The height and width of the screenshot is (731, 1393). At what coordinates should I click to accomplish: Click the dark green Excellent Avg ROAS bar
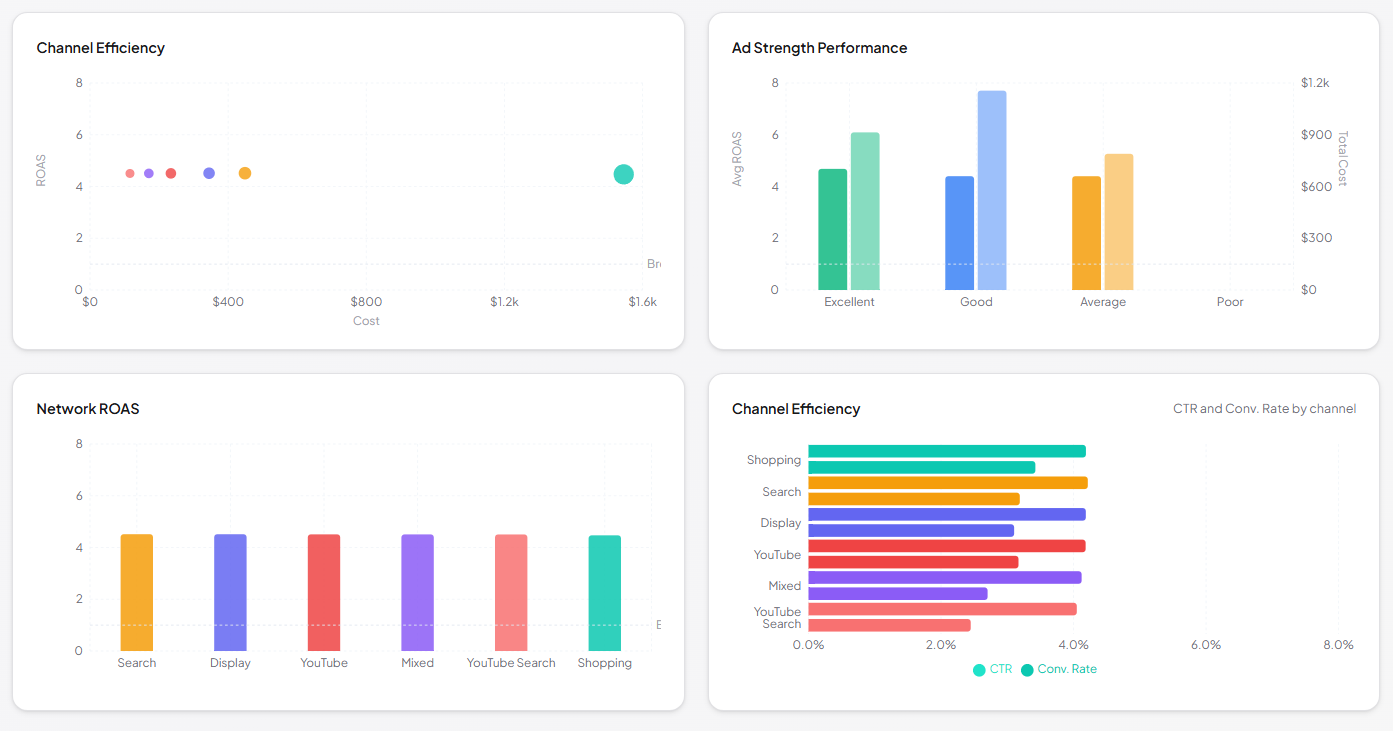(x=833, y=229)
